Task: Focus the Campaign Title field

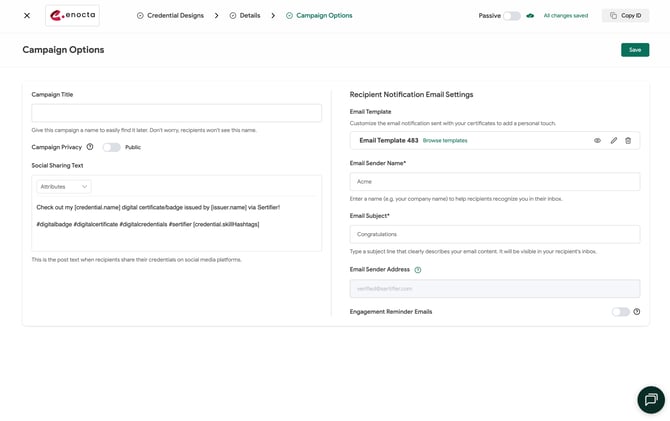Action: 176,113
